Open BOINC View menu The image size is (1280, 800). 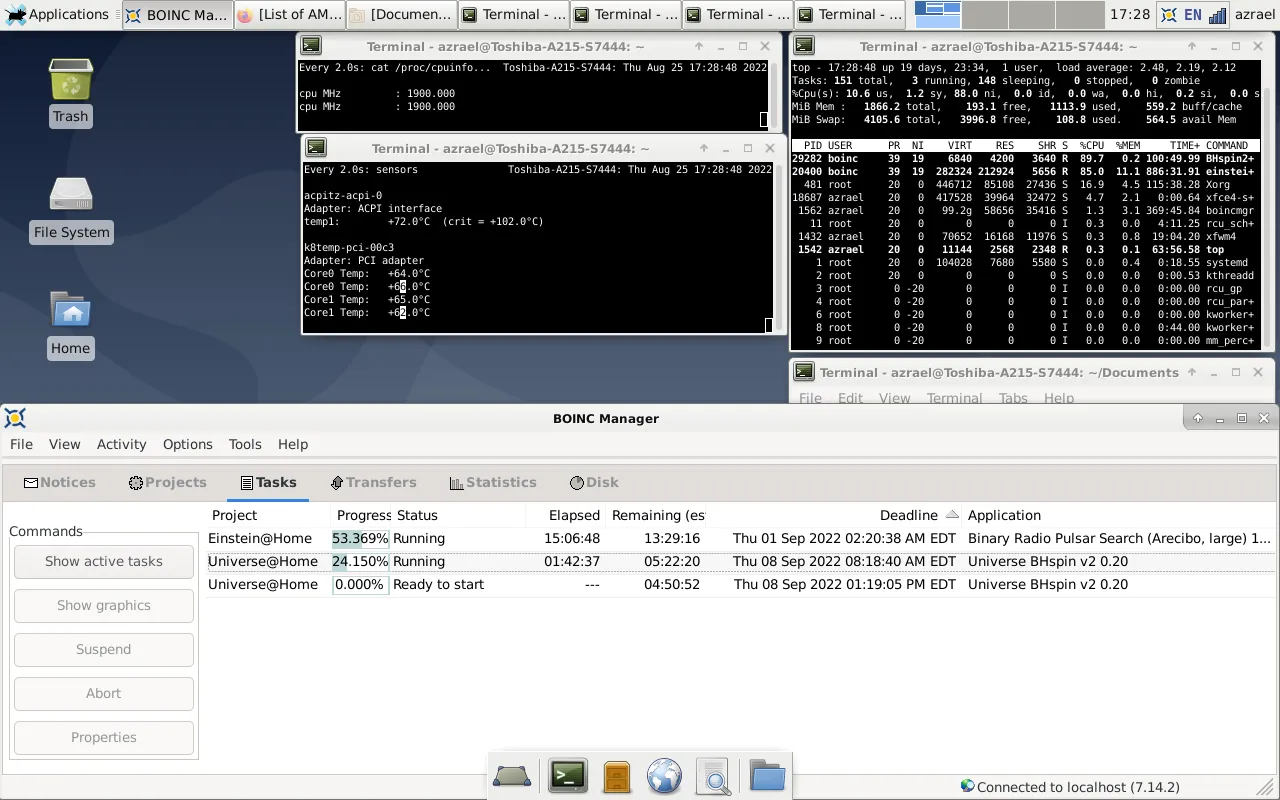coord(64,444)
